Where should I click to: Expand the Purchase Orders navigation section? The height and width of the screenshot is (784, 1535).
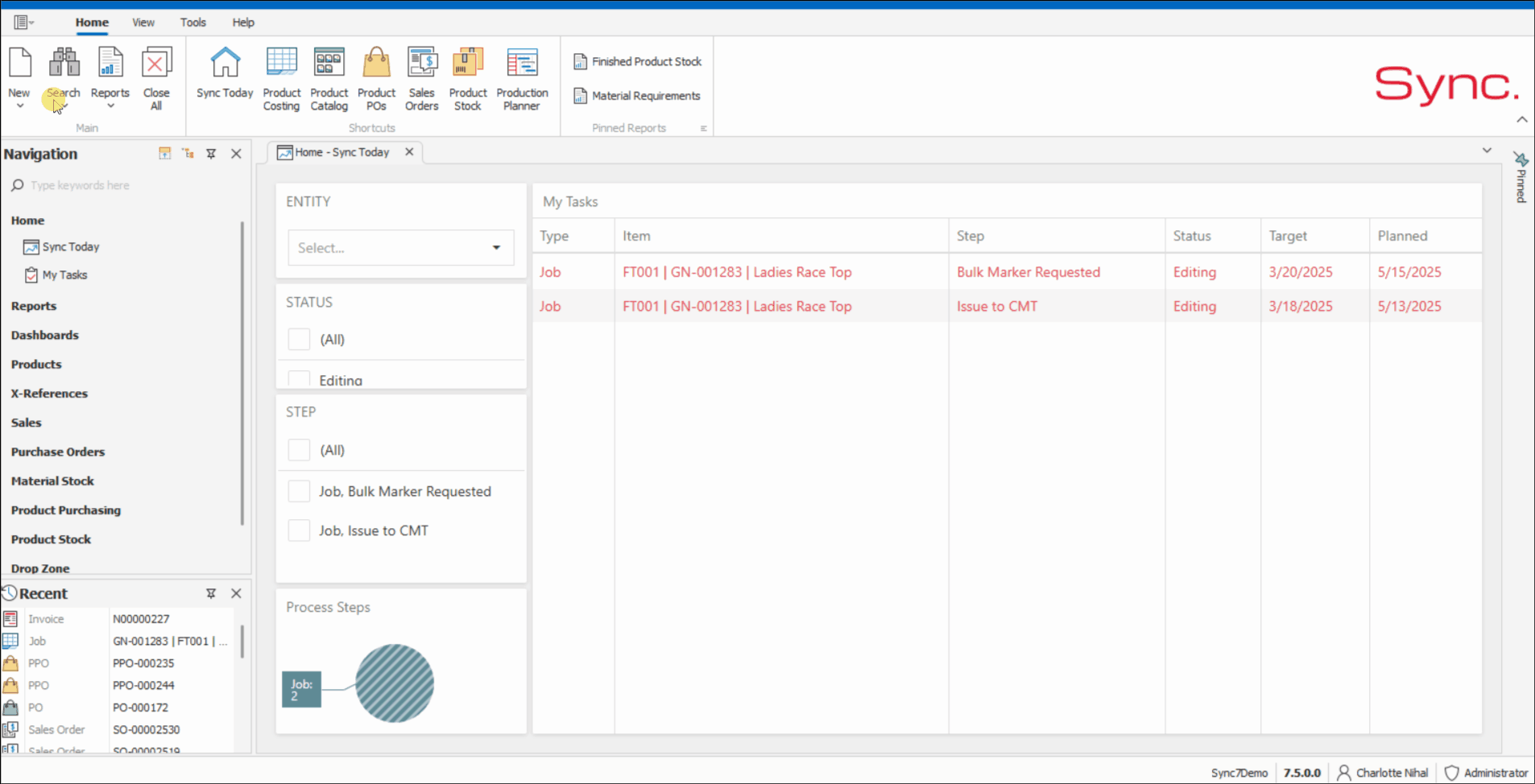point(58,452)
